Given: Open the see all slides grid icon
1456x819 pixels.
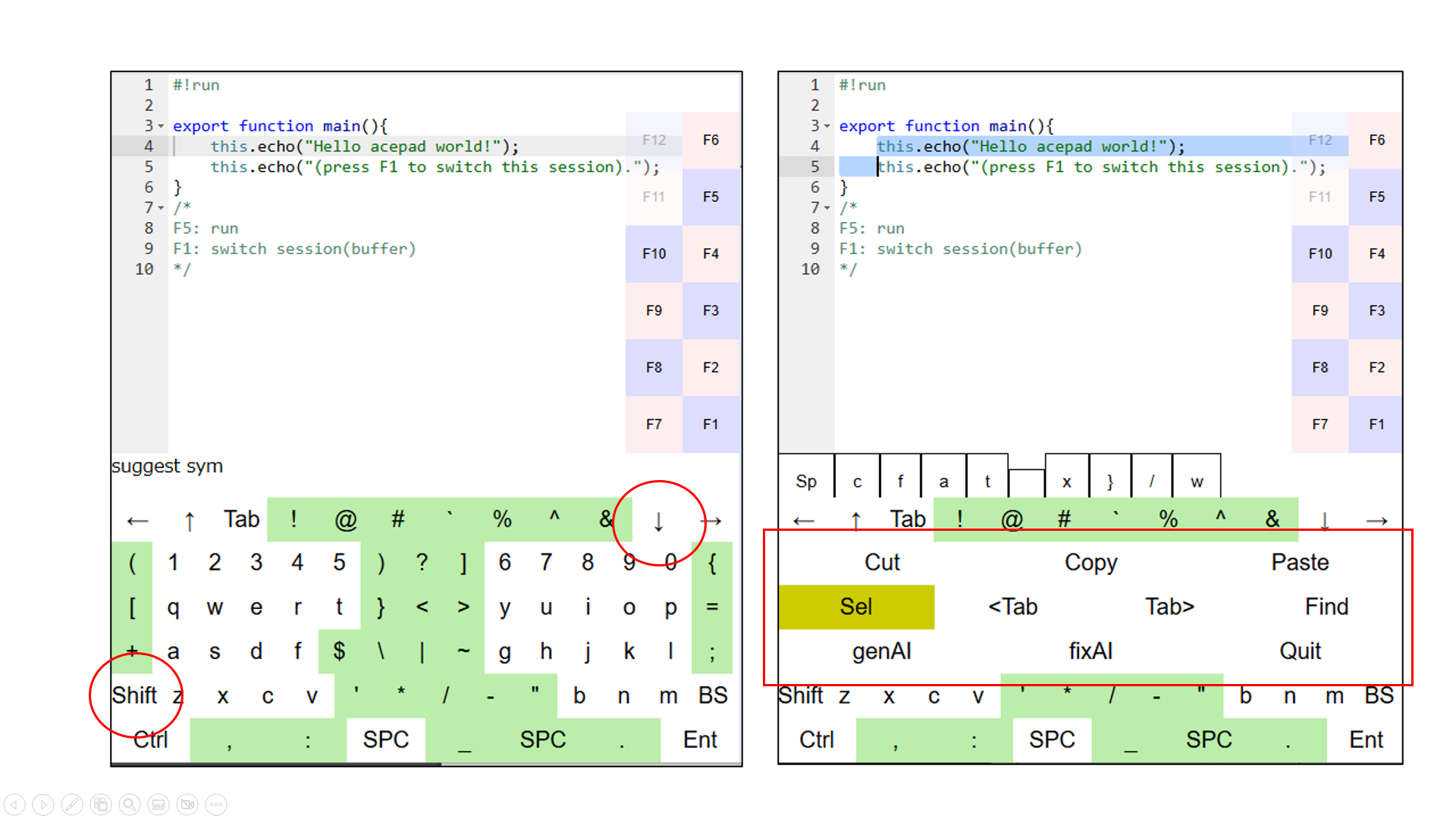Looking at the screenshot, I should pos(101,805).
